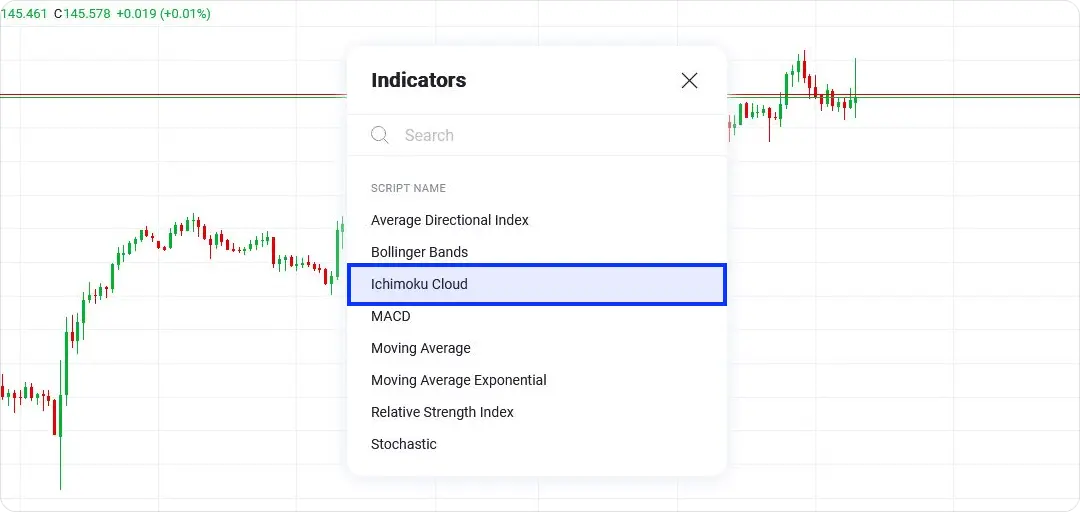Click the SCRIPT NAME column header
Image resolution: width=1080 pixels, height=512 pixels.
408,188
